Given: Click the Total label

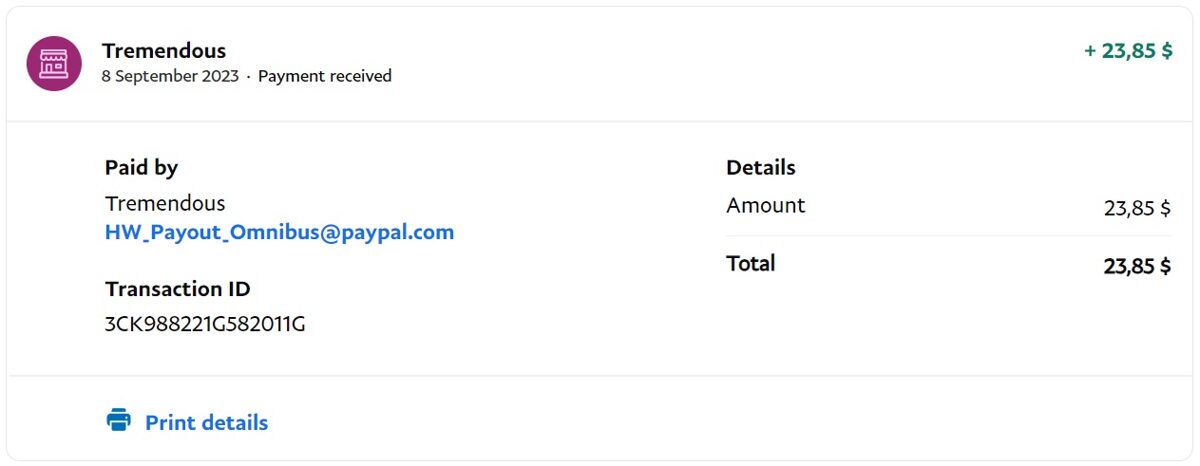Looking at the screenshot, I should point(750,264).
